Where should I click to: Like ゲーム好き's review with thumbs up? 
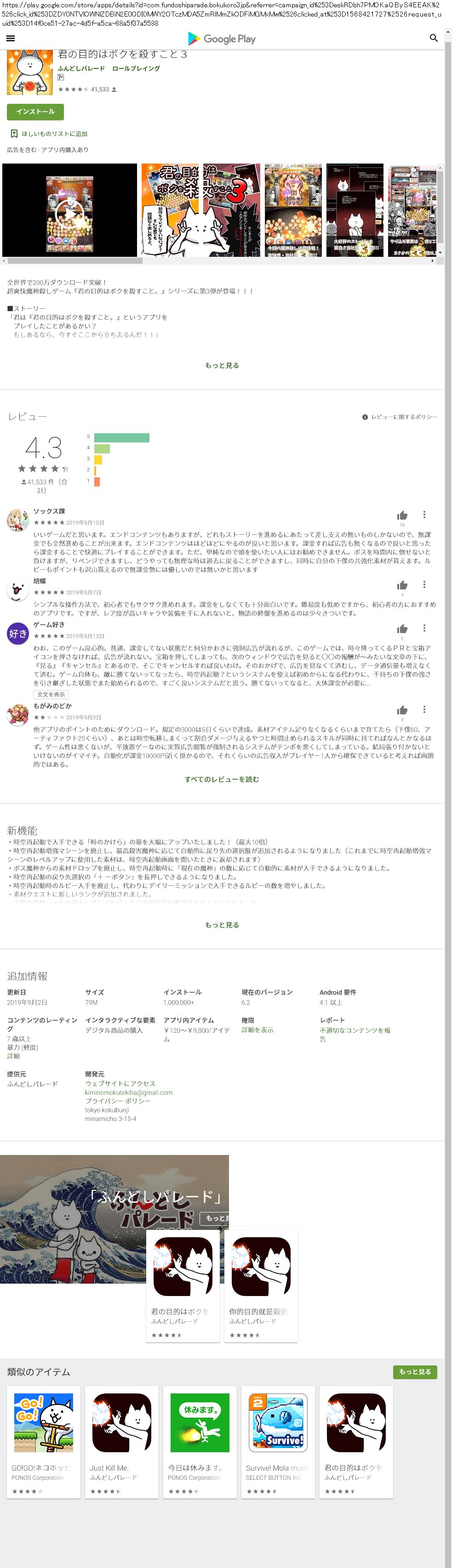click(x=402, y=629)
